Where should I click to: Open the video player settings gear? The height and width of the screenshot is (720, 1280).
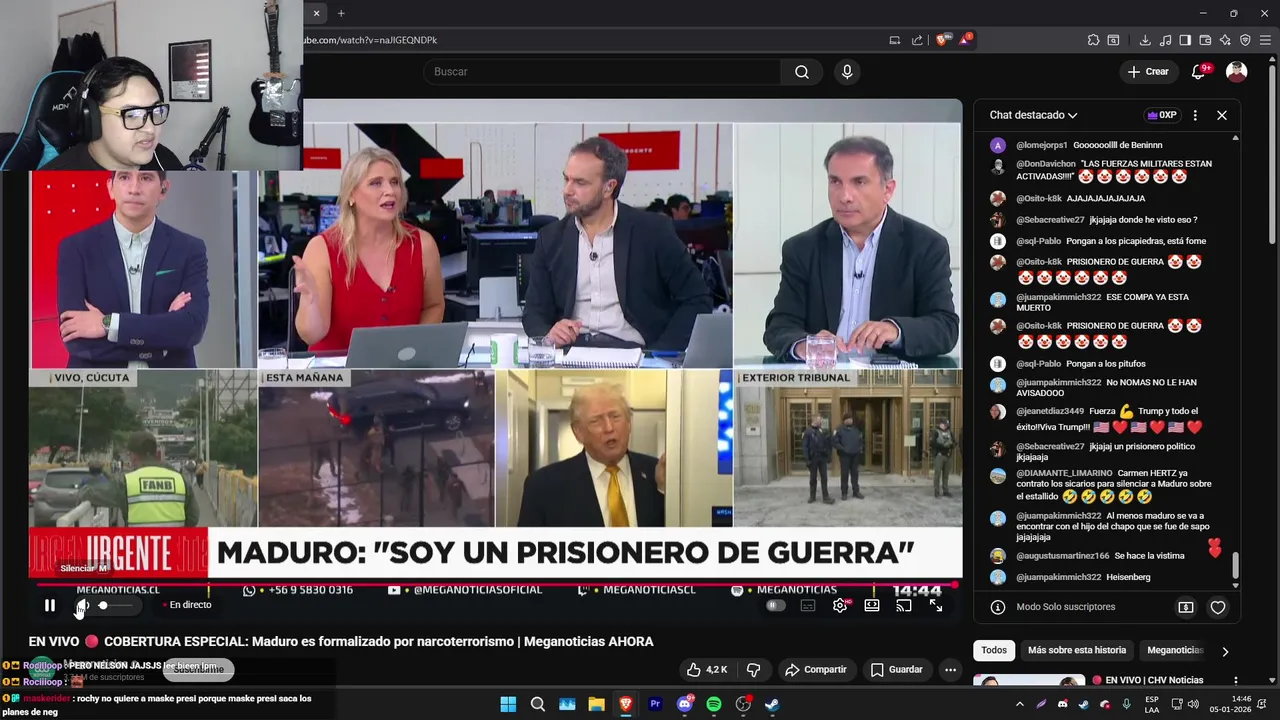tap(840, 605)
